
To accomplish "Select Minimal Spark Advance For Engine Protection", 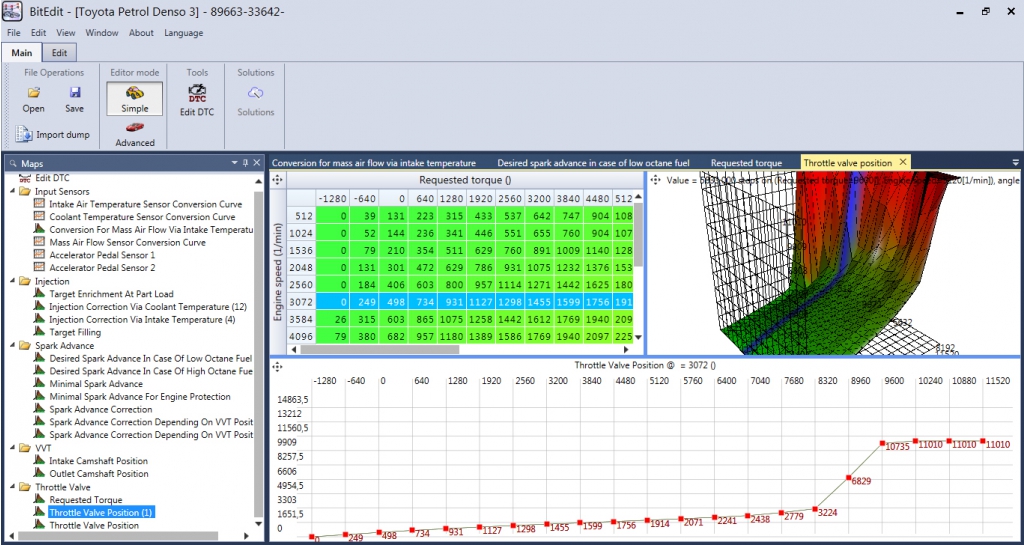I will coord(140,396).
